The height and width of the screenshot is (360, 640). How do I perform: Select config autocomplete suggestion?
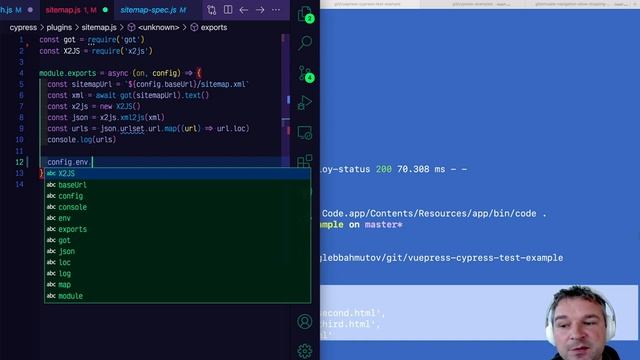[177, 196]
